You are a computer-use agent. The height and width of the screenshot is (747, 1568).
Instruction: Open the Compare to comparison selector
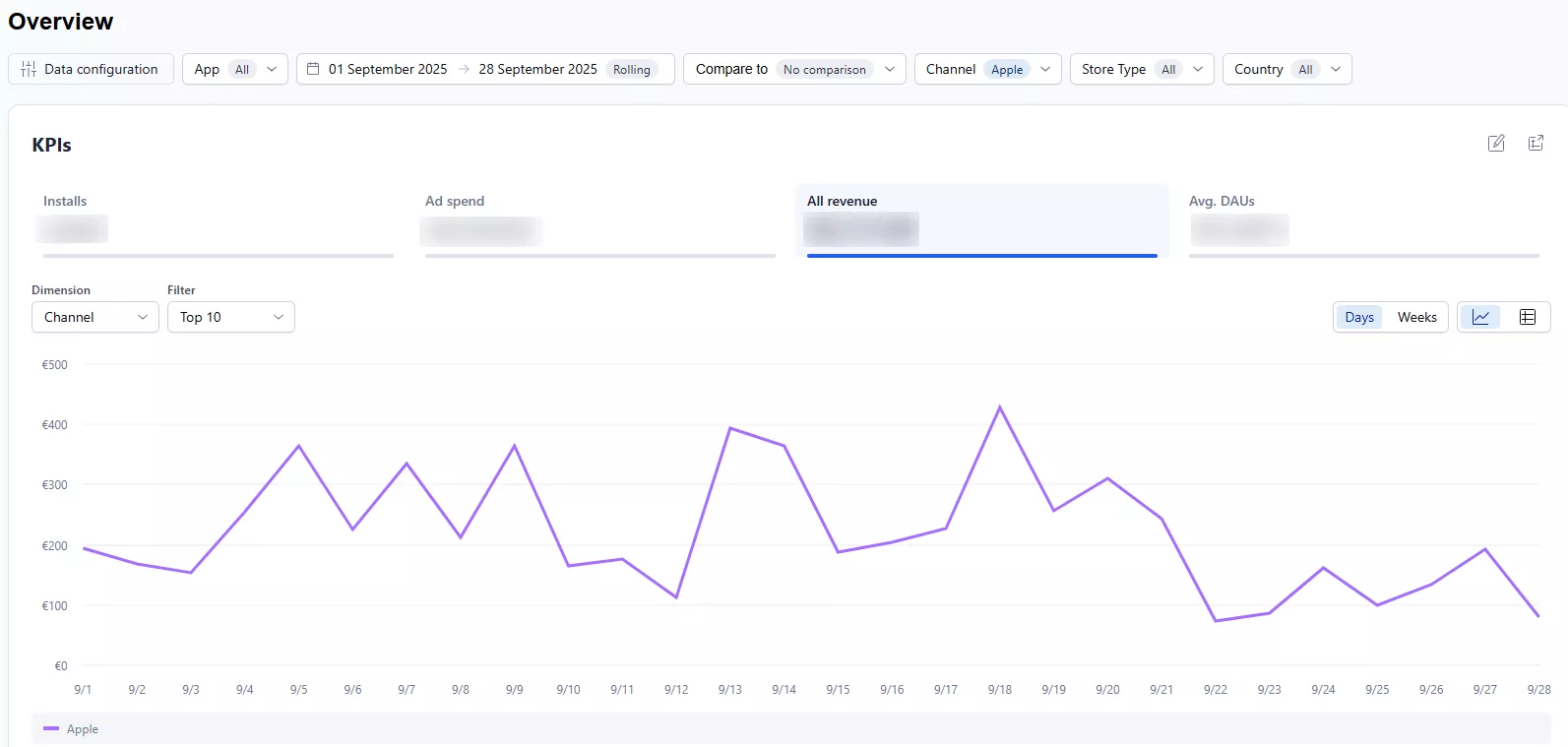(793, 69)
